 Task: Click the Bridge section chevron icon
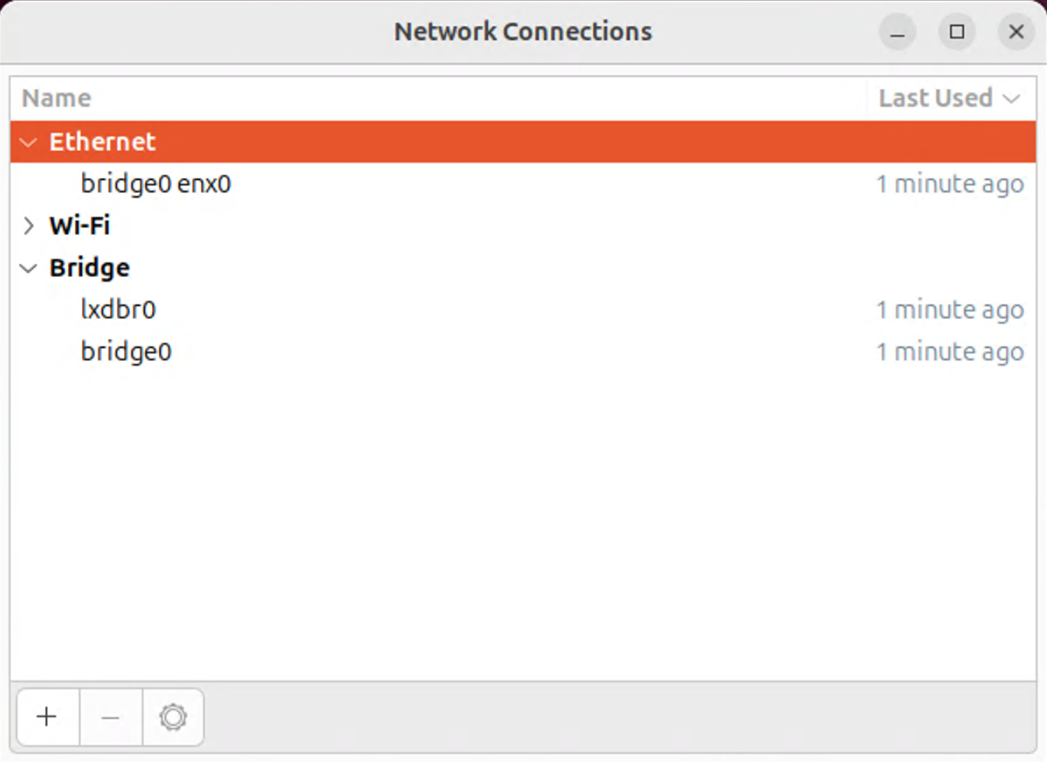coord(27,267)
